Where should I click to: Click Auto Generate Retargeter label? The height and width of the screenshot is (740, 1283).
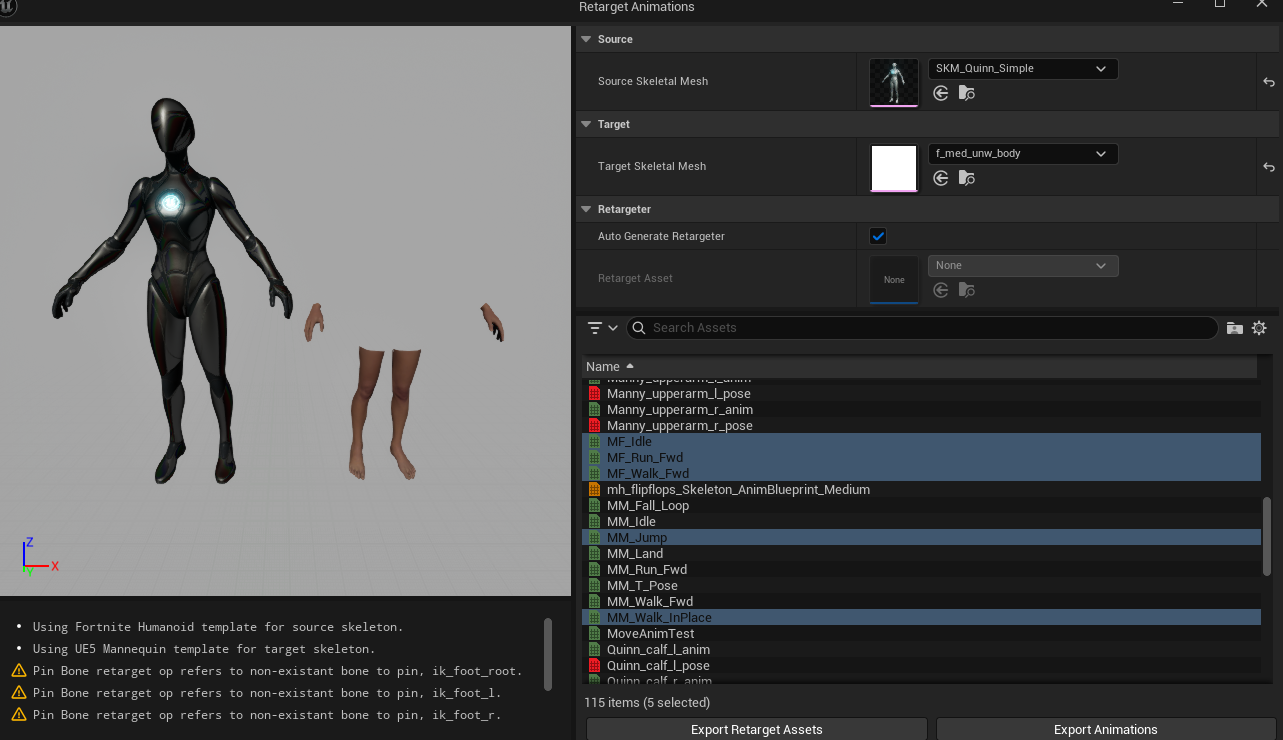(661, 237)
